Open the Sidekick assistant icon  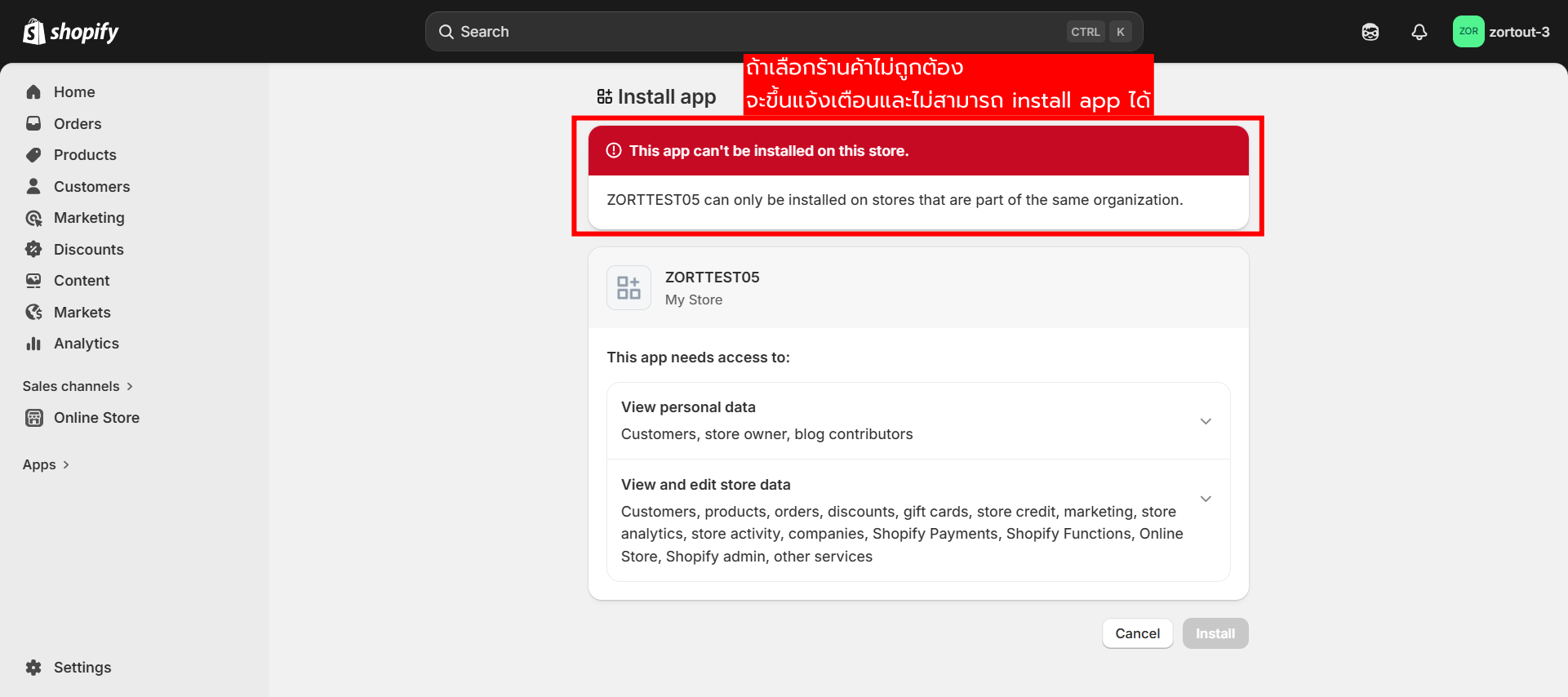[1370, 32]
